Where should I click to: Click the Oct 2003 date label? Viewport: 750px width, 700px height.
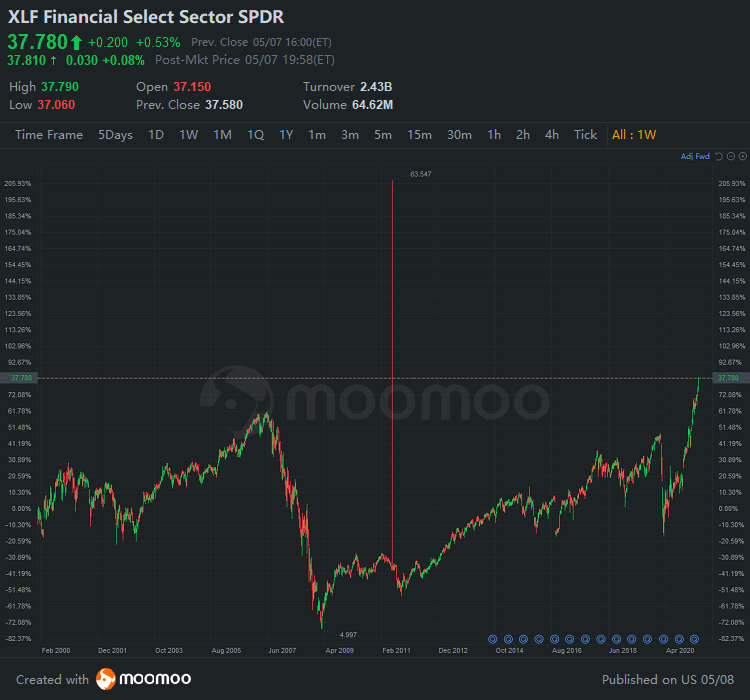pyautogui.click(x=169, y=651)
